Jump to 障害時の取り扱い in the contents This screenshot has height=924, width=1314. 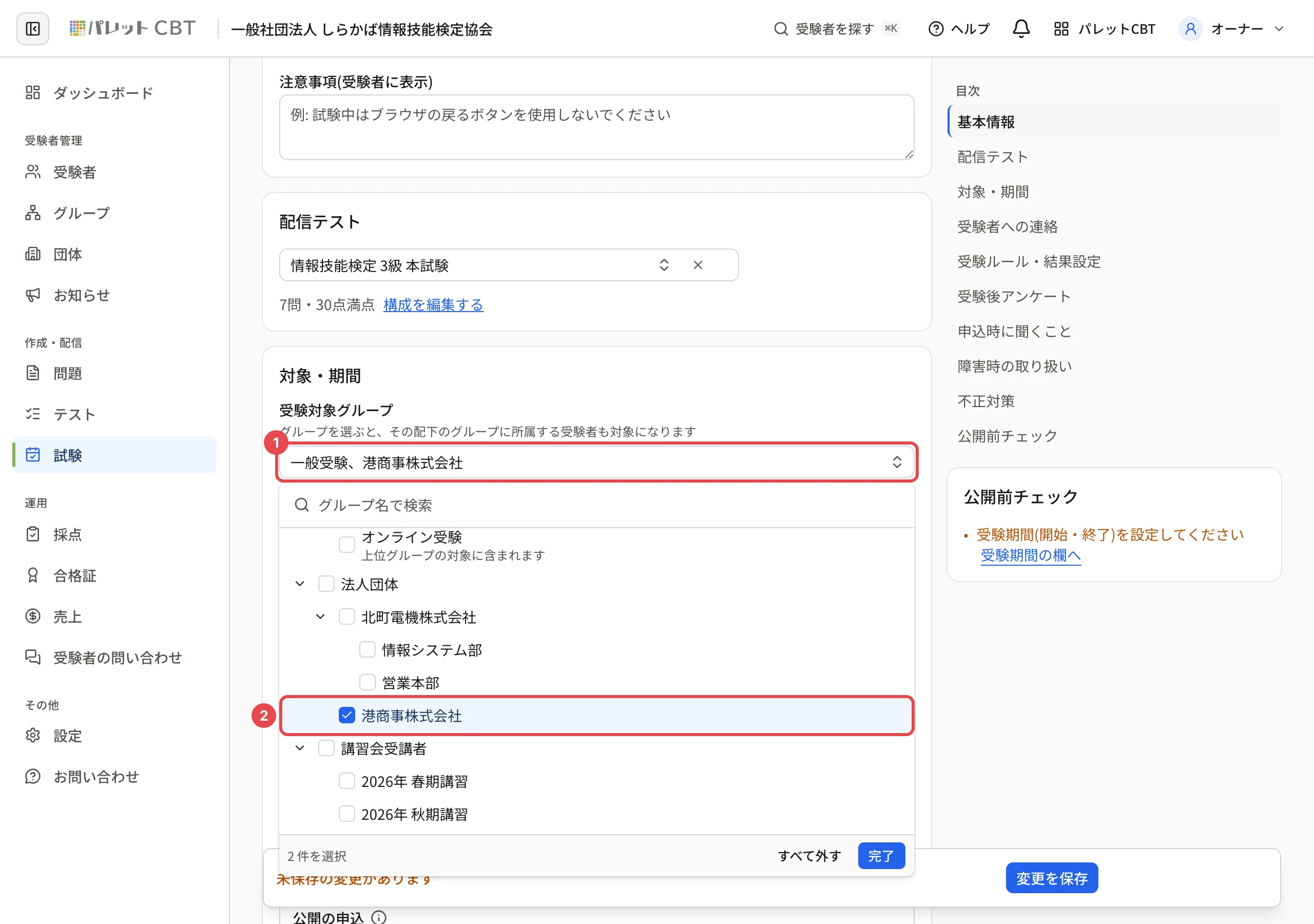[x=1015, y=367]
